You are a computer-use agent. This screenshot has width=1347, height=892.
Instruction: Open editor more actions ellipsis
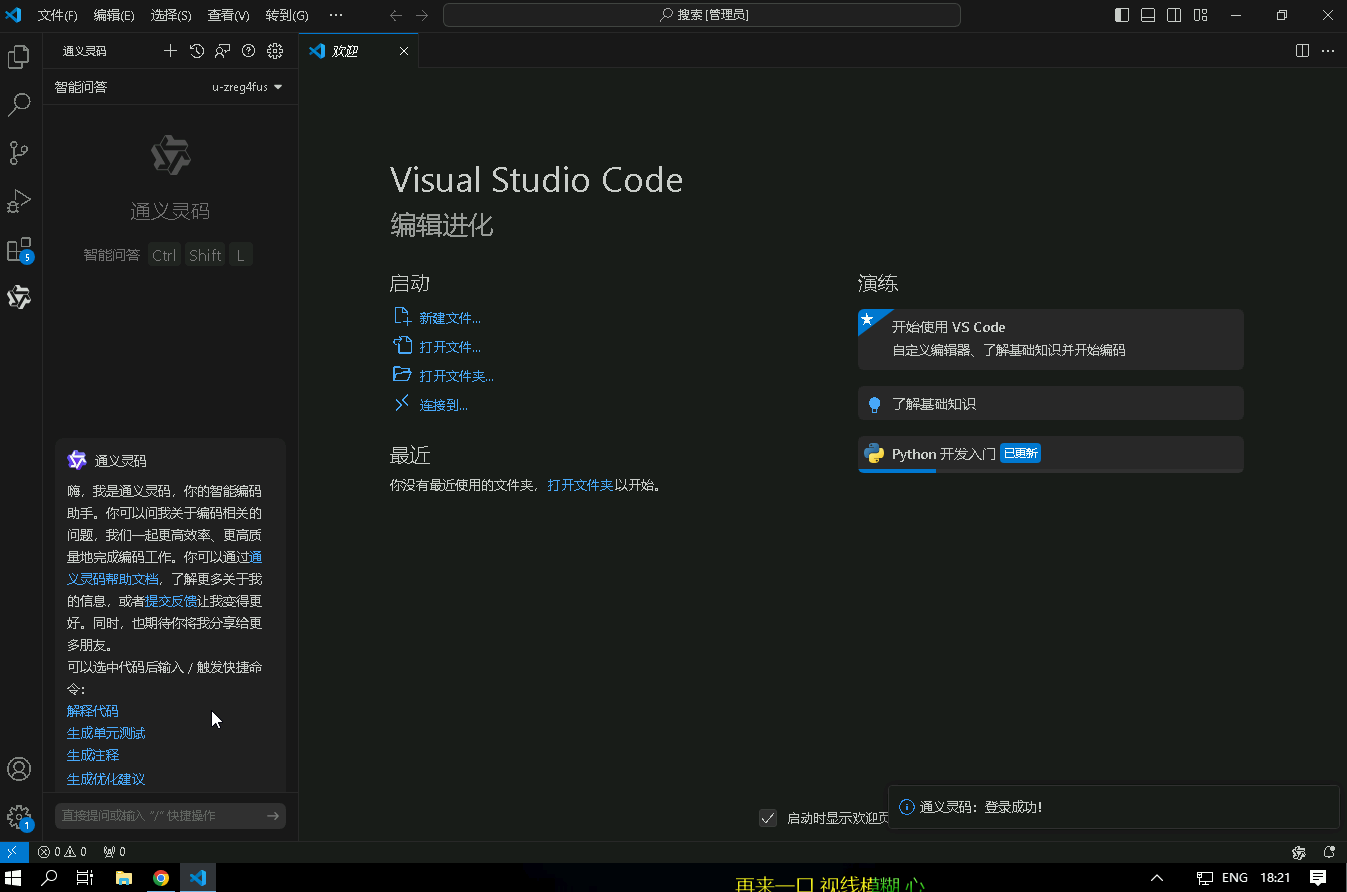point(1328,51)
